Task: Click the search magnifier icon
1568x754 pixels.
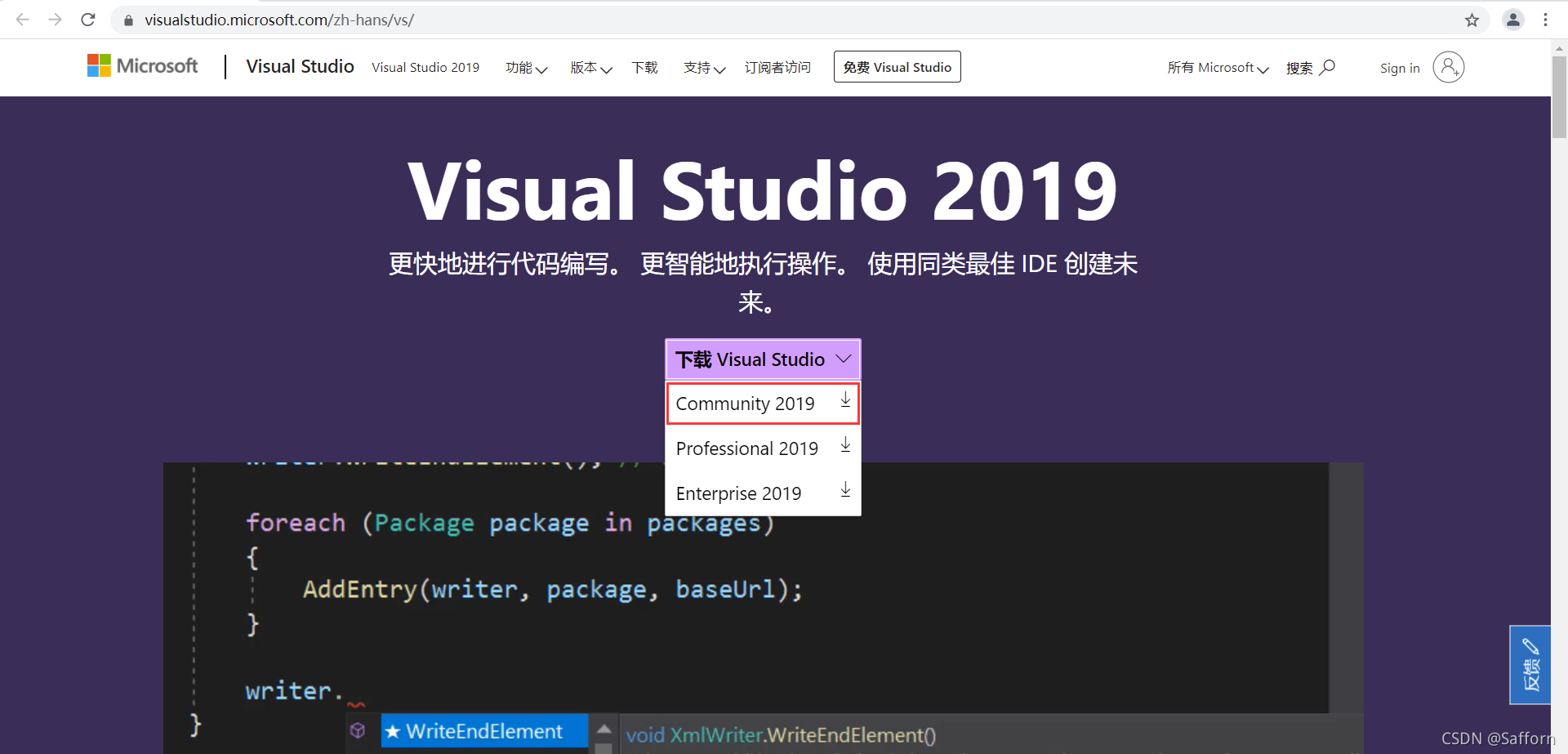Action: (x=1328, y=67)
